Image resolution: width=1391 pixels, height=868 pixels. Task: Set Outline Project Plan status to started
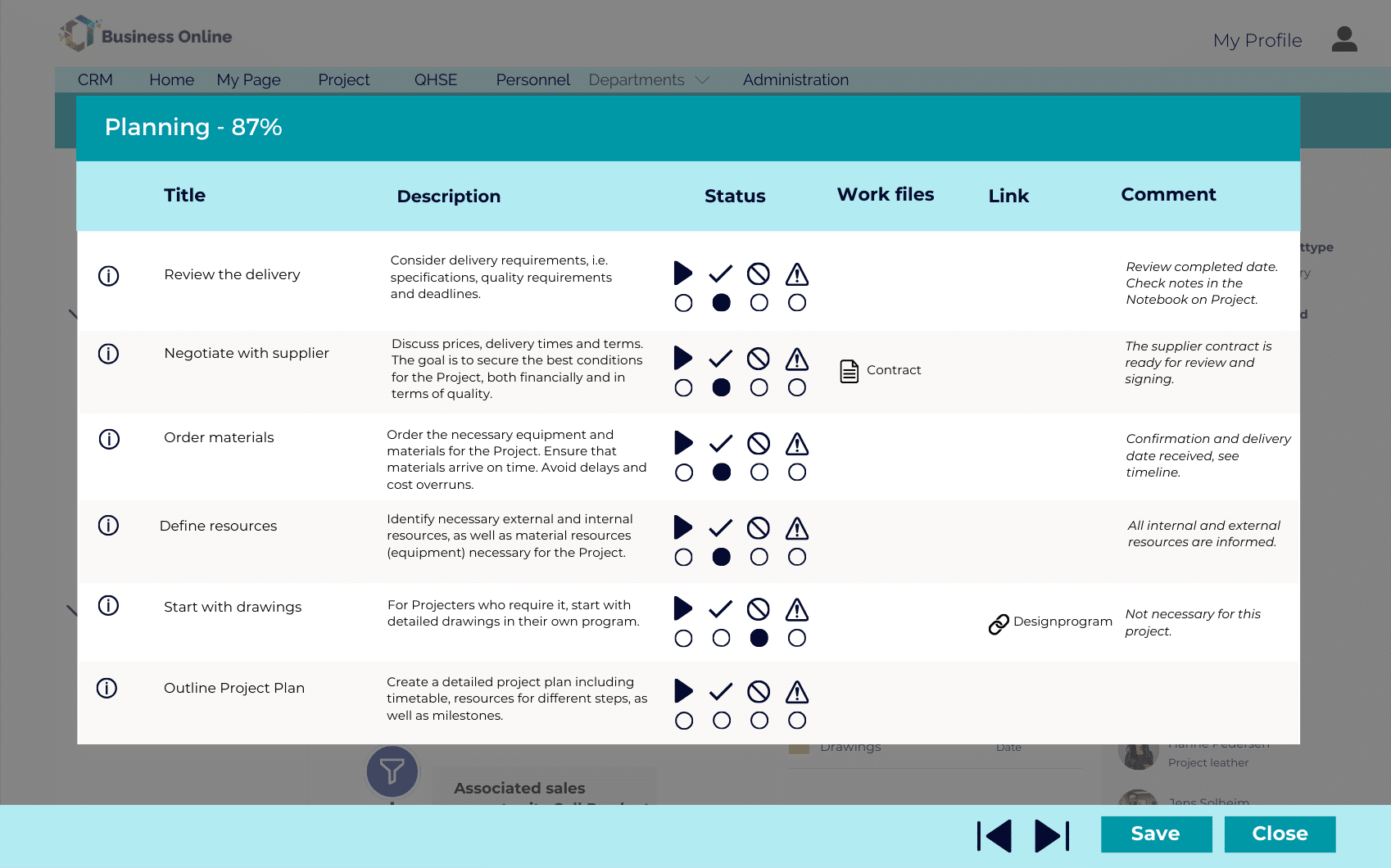pyautogui.click(x=684, y=721)
